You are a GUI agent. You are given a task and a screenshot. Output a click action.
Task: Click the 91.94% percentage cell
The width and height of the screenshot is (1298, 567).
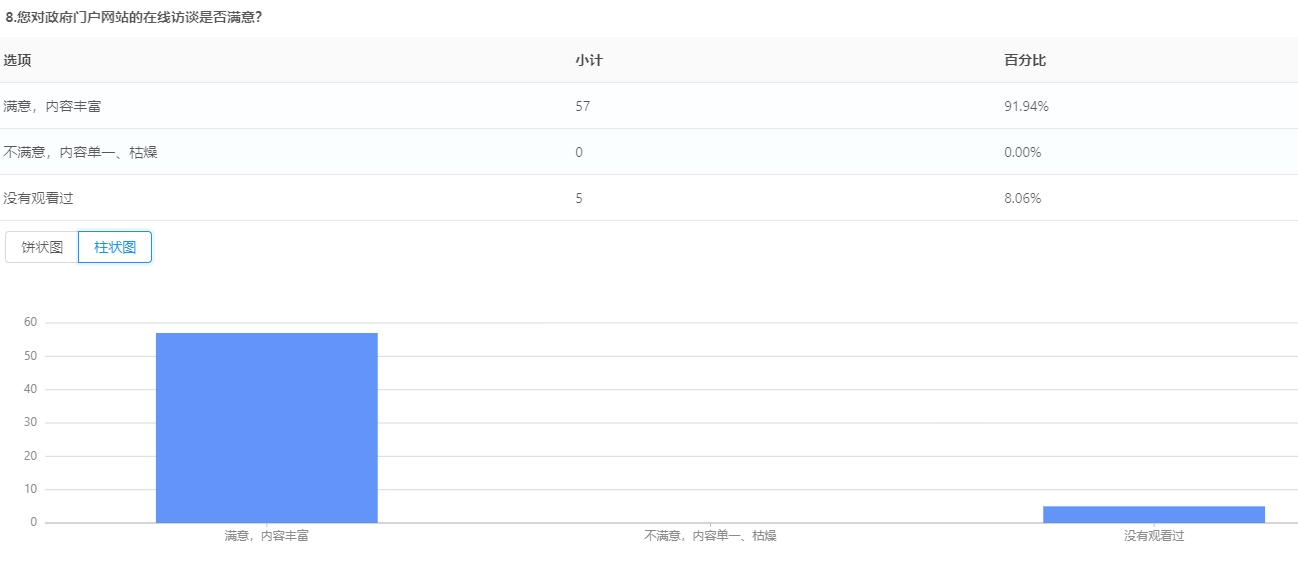click(x=1026, y=106)
